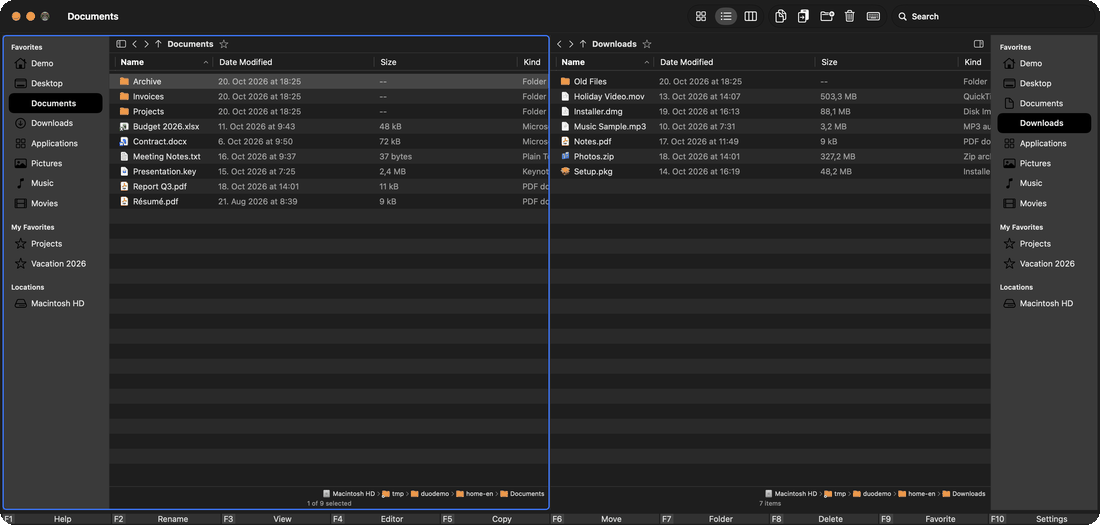This screenshot has width=1100, height=525.
Task: Select Résumé.pdf file
Action: (329, 201)
